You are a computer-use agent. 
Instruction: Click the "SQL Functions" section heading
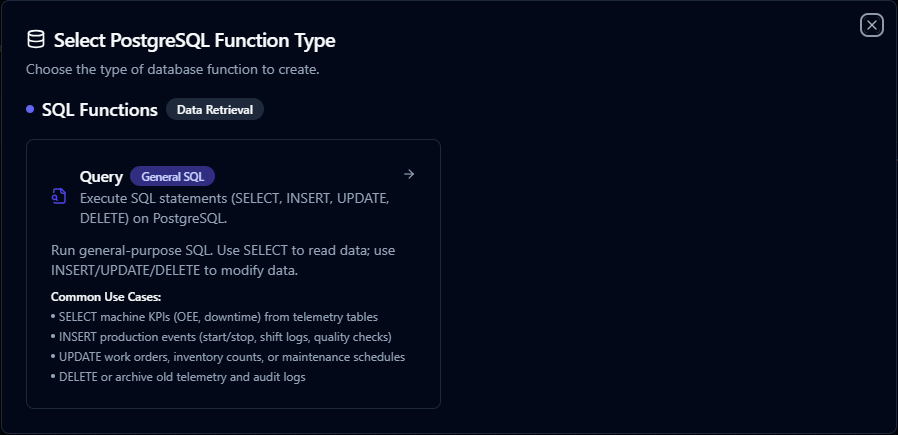point(100,110)
